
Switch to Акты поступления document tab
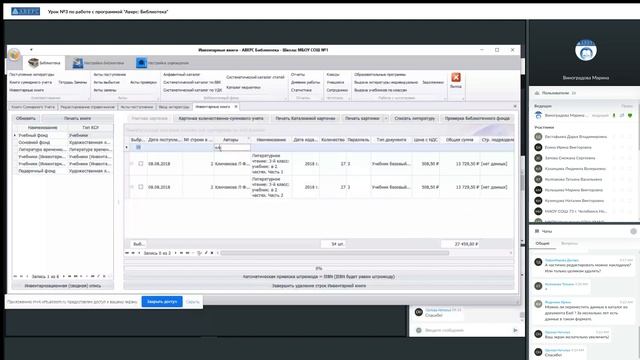pos(137,107)
